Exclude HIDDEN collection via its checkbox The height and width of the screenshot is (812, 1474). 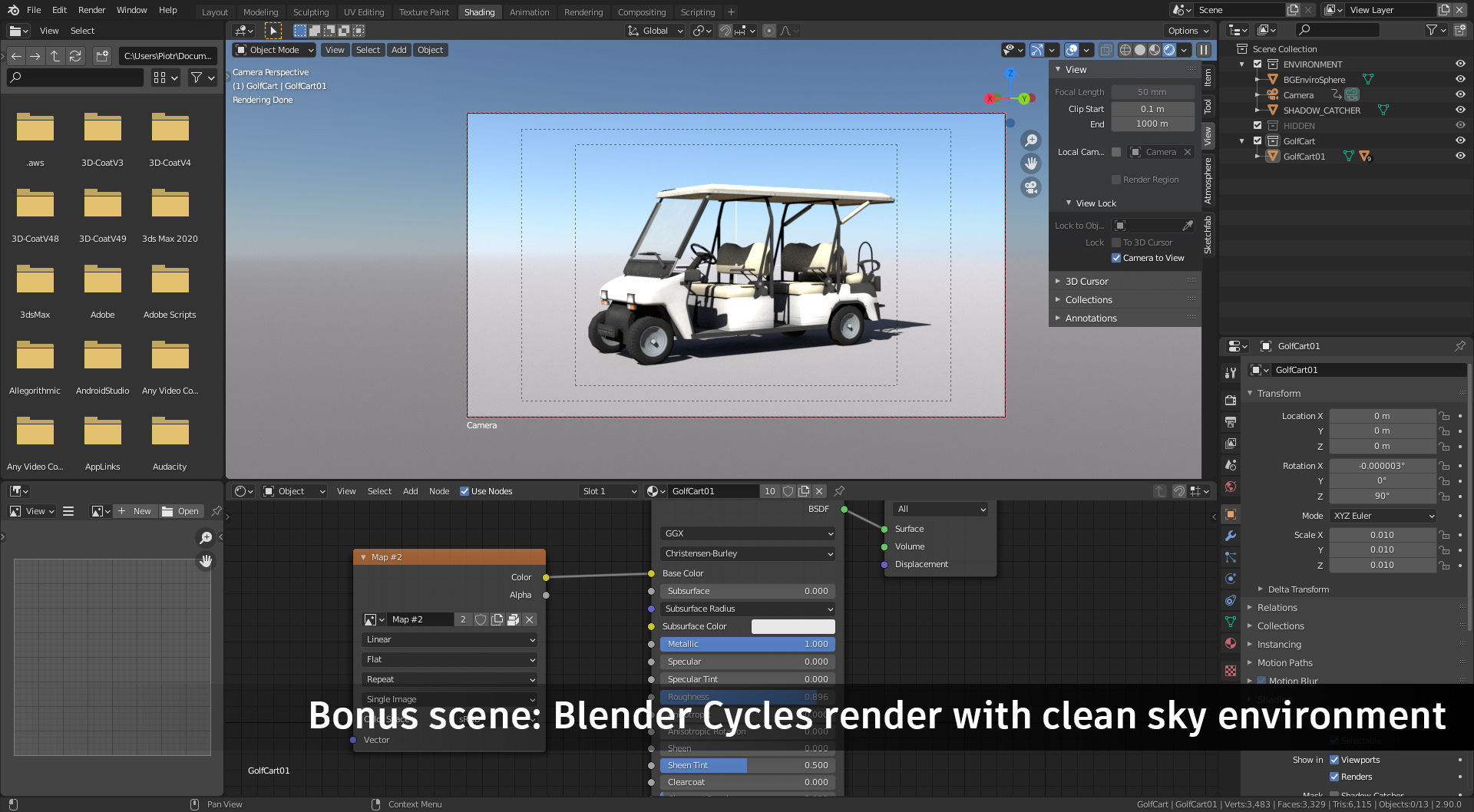[1258, 125]
